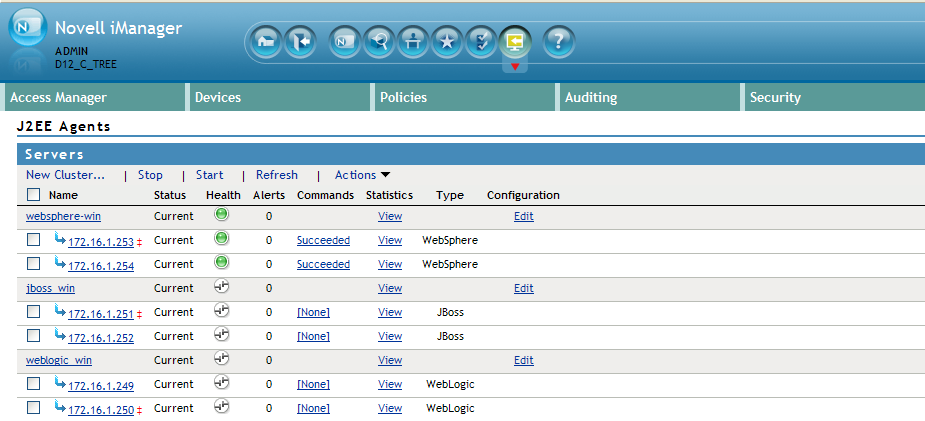
Task: Click the blue member arrow beside 172.16.1.254
Action: [60, 262]
